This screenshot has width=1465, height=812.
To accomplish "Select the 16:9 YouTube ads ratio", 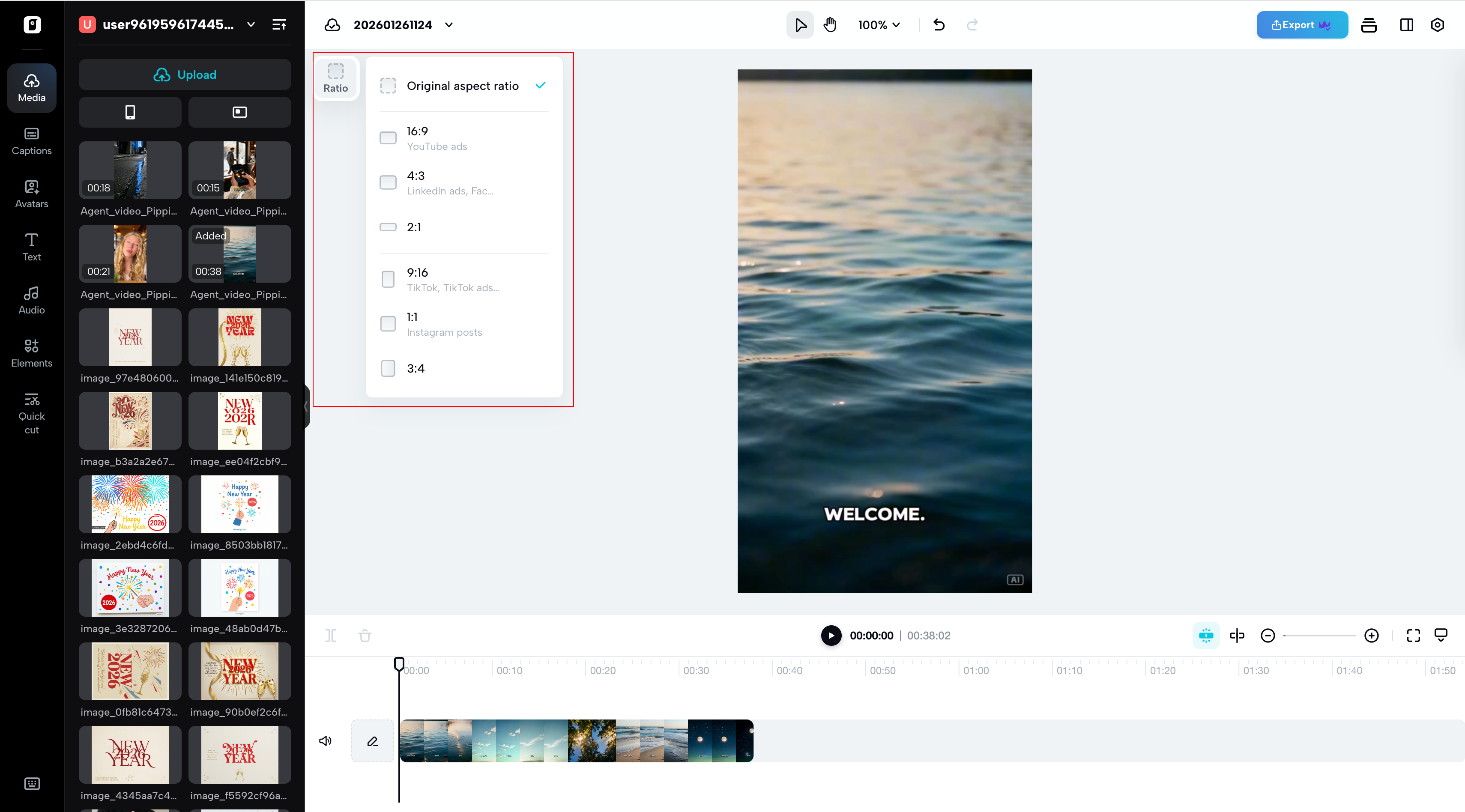I will (x=436, y=138).
